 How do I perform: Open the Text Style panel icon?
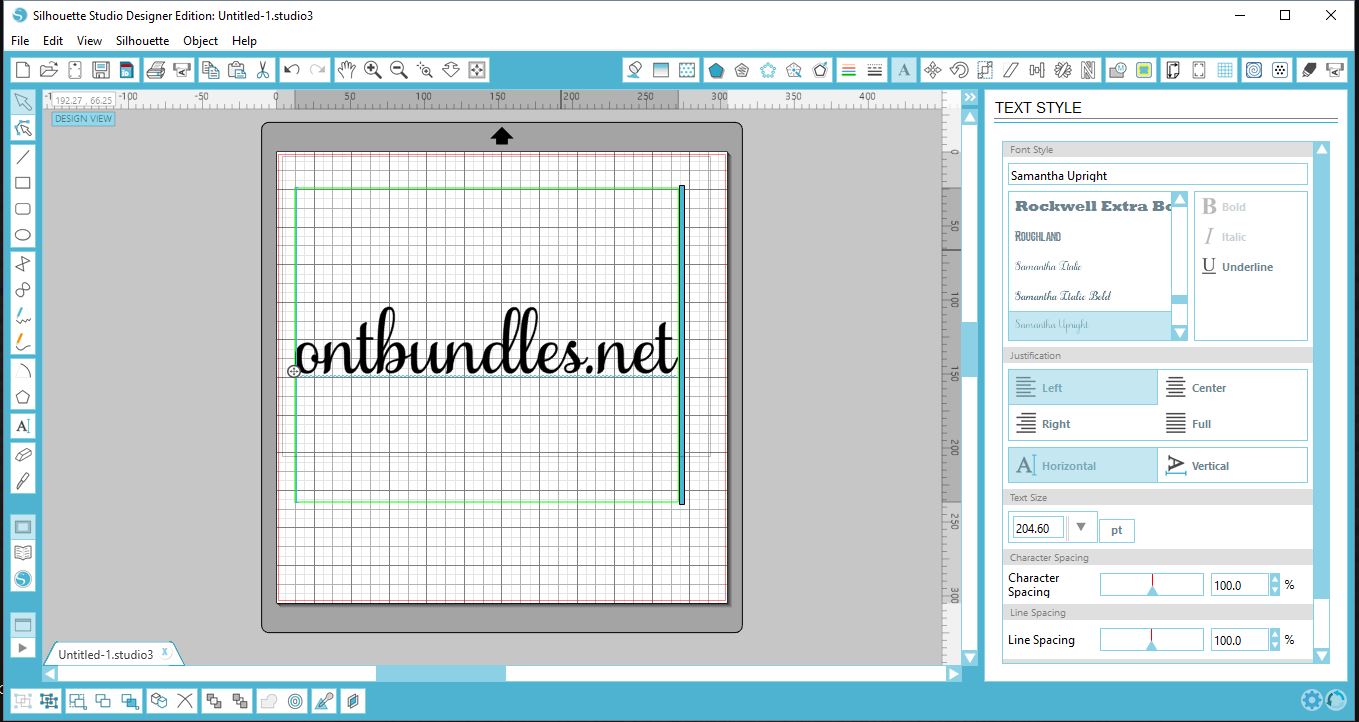pyautogui.click(x=904, y=70)
